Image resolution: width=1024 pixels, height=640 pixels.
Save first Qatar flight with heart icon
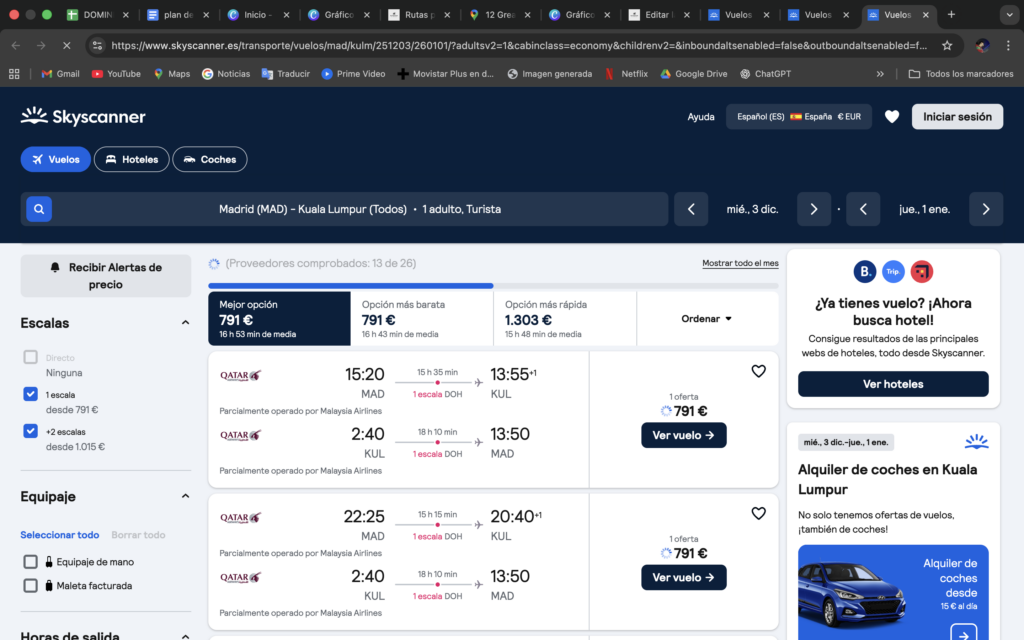[758, 371]
